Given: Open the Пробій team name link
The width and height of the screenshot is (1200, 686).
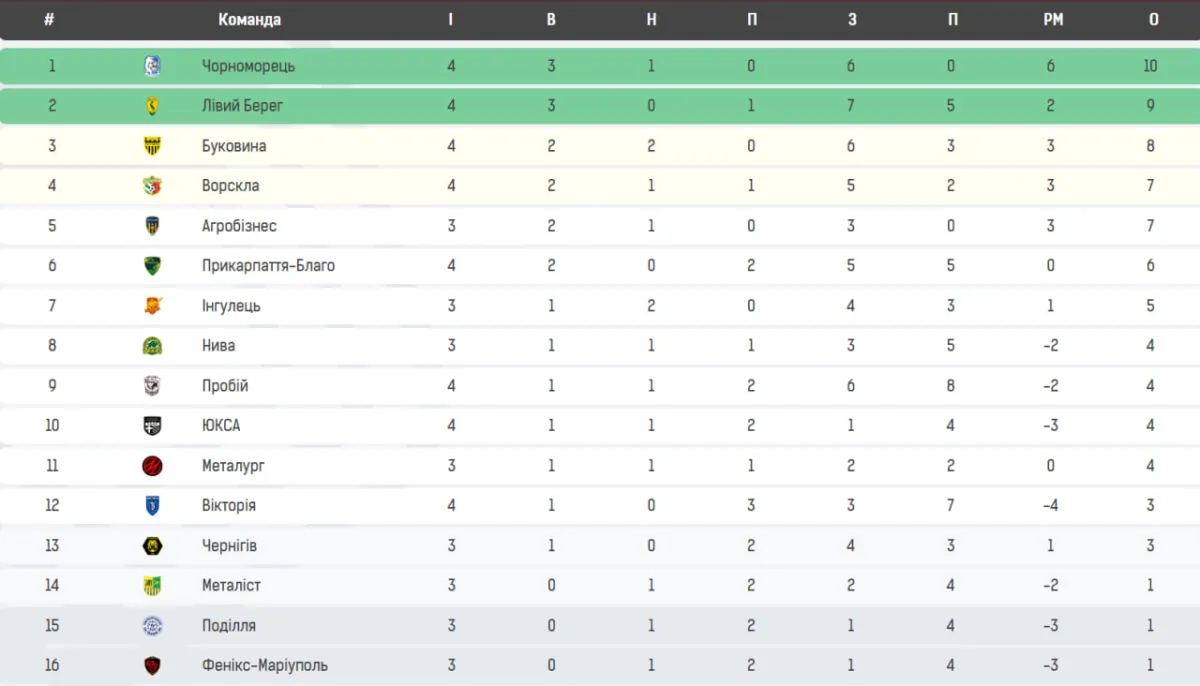Looking at the screenshot, I should click(x=225, y=386).
